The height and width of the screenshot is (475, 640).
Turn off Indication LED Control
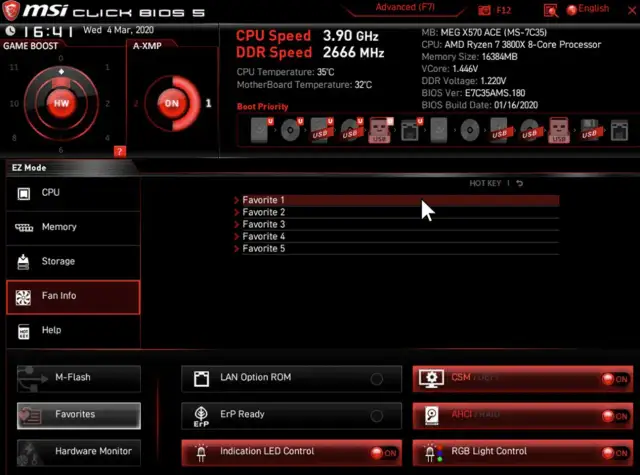point(291,453)
